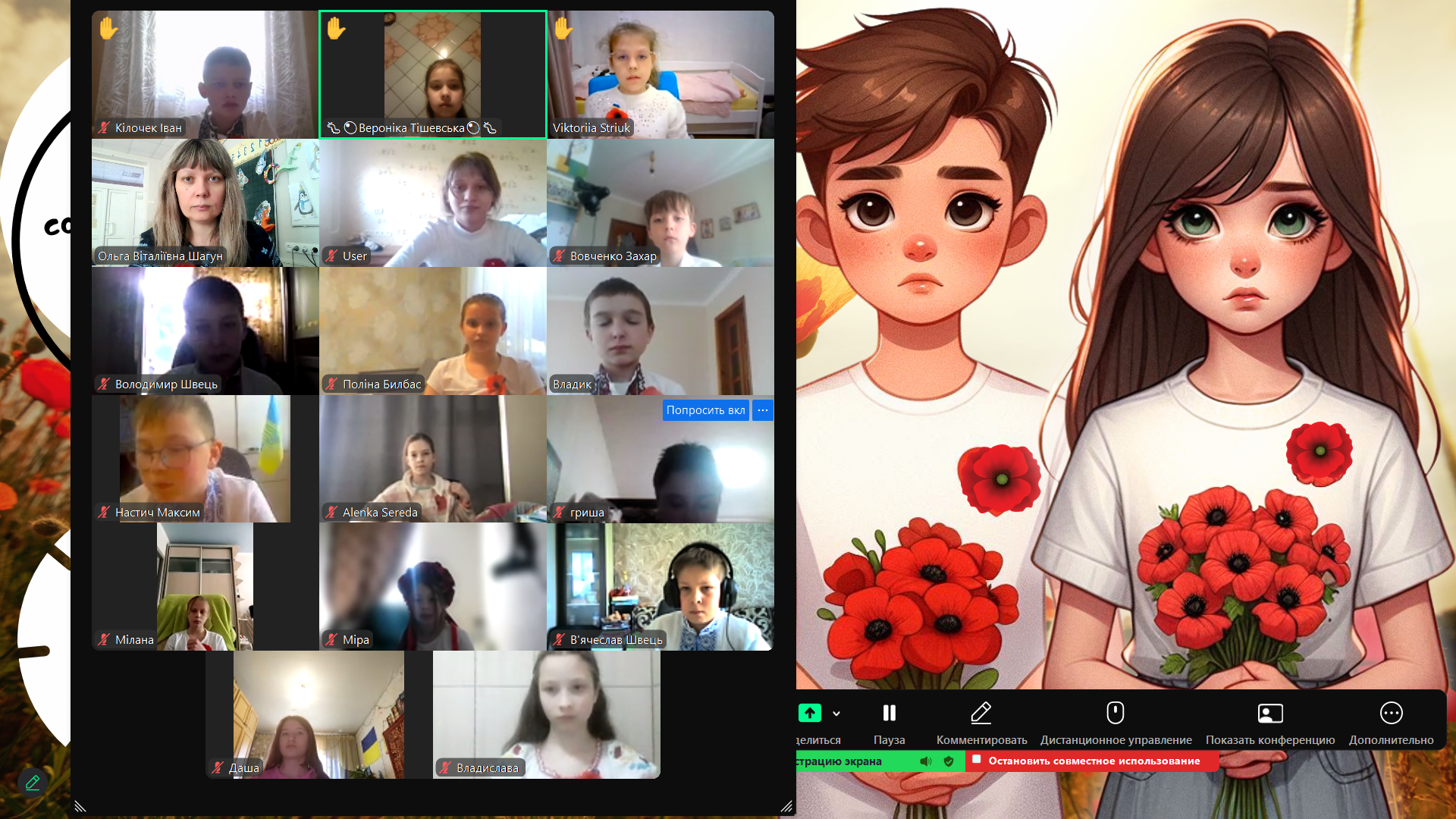Select the Владик video tile
This screenshot has height=819, width=1456.
[x=661, y=331]
